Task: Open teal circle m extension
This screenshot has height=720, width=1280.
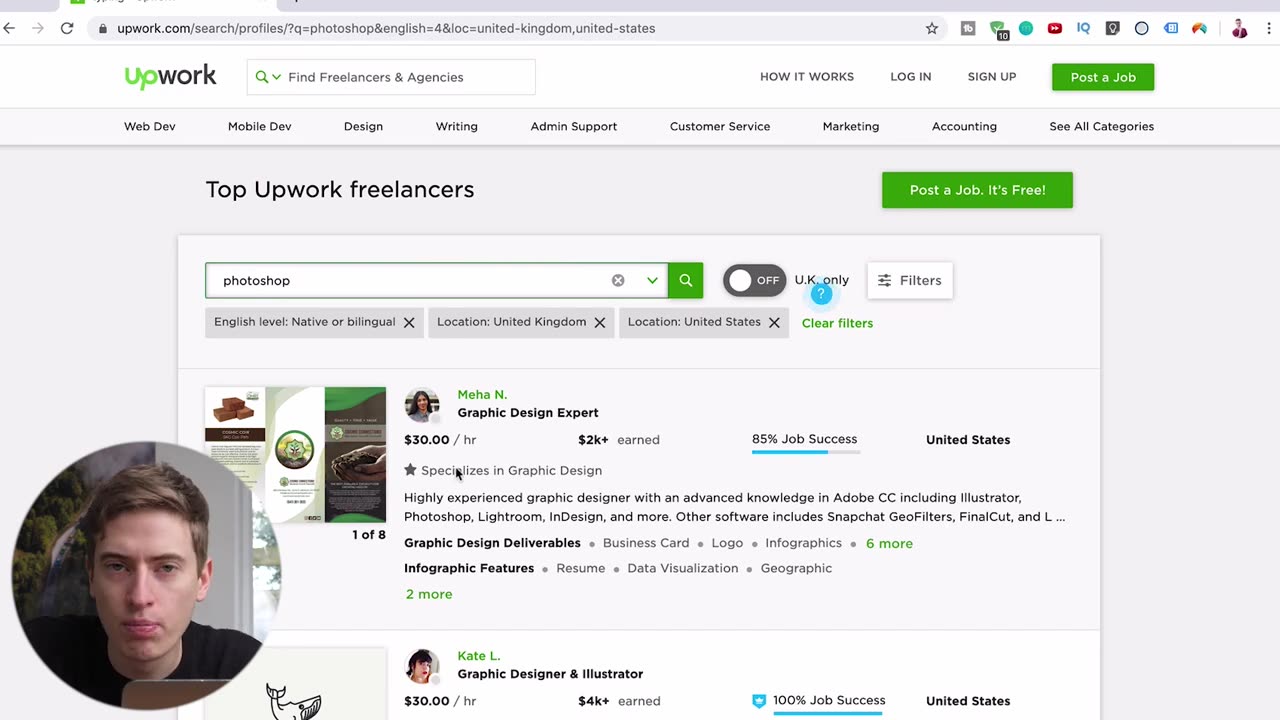Action: 1026,28
